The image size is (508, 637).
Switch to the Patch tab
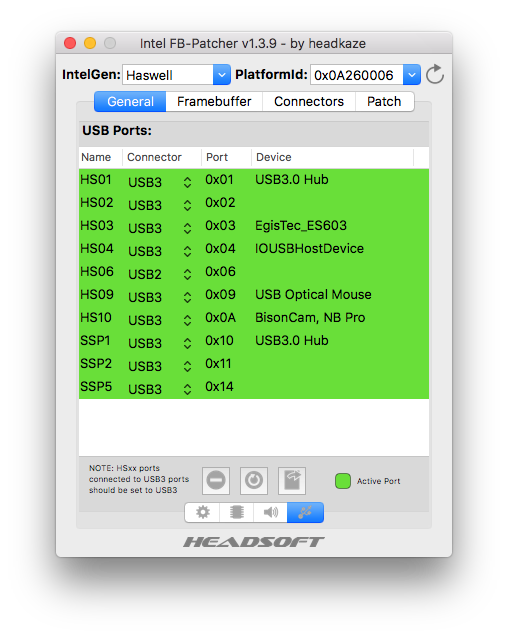[x=384, y=102]
